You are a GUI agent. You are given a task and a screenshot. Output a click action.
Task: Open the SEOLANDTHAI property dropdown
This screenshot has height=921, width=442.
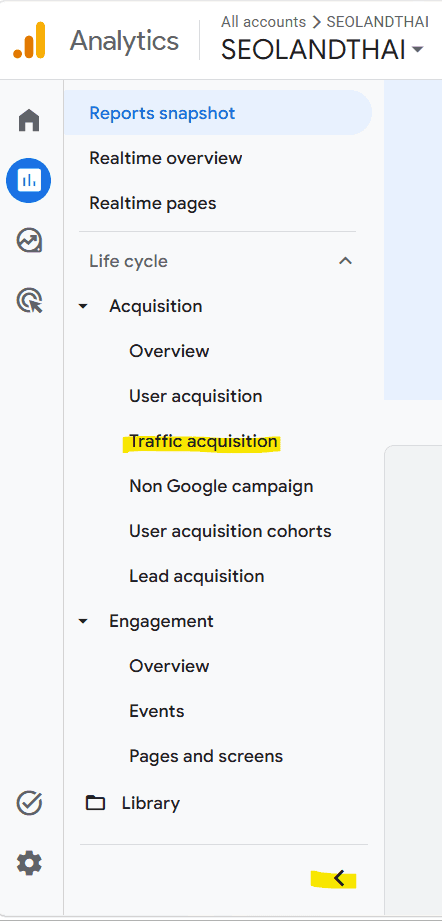(x=322, y=51)
